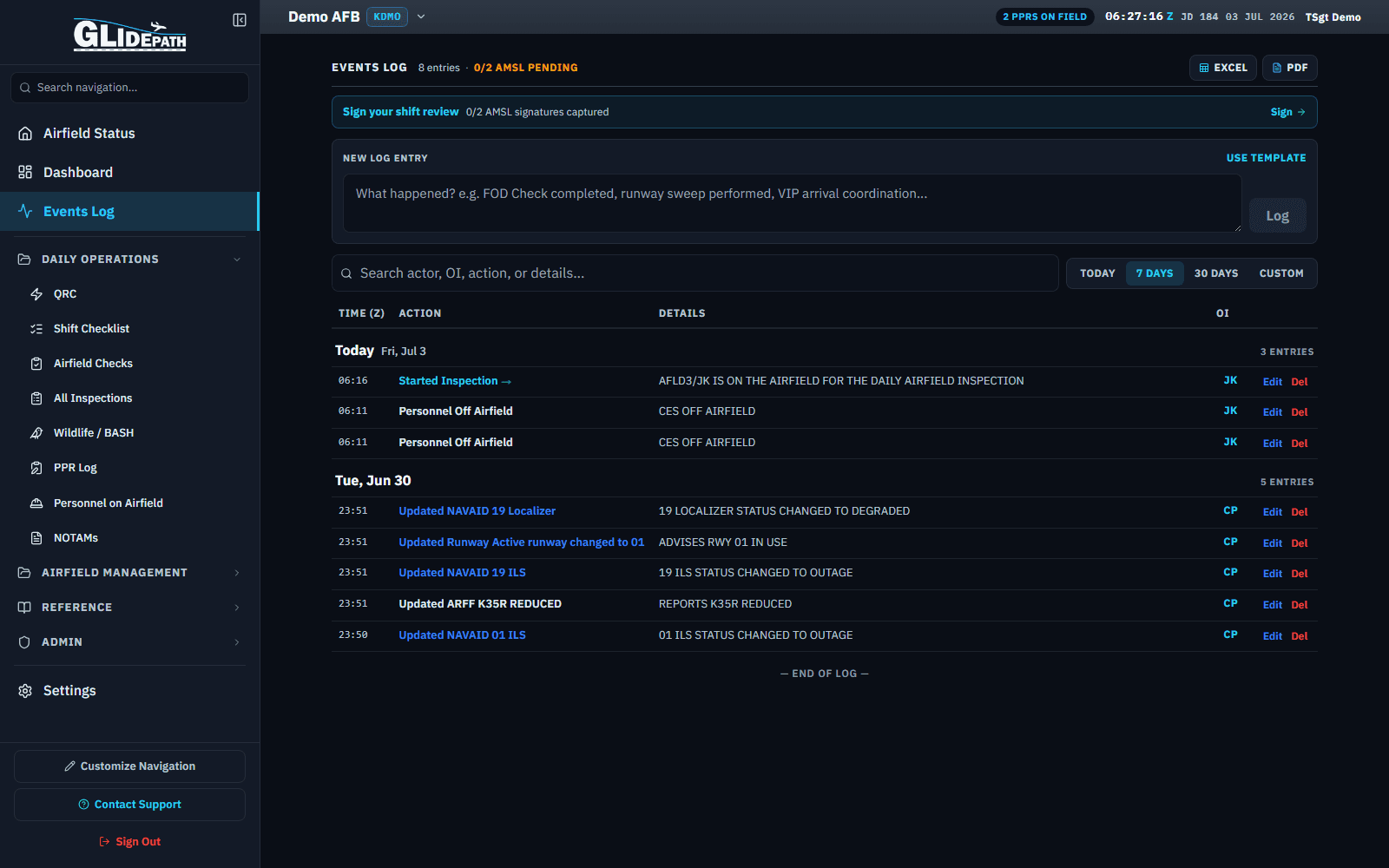This screenshot has height=868, width=1389.
Task: Select the Today date range tab
Action: pyautogui.click(x=1097, y=273)
